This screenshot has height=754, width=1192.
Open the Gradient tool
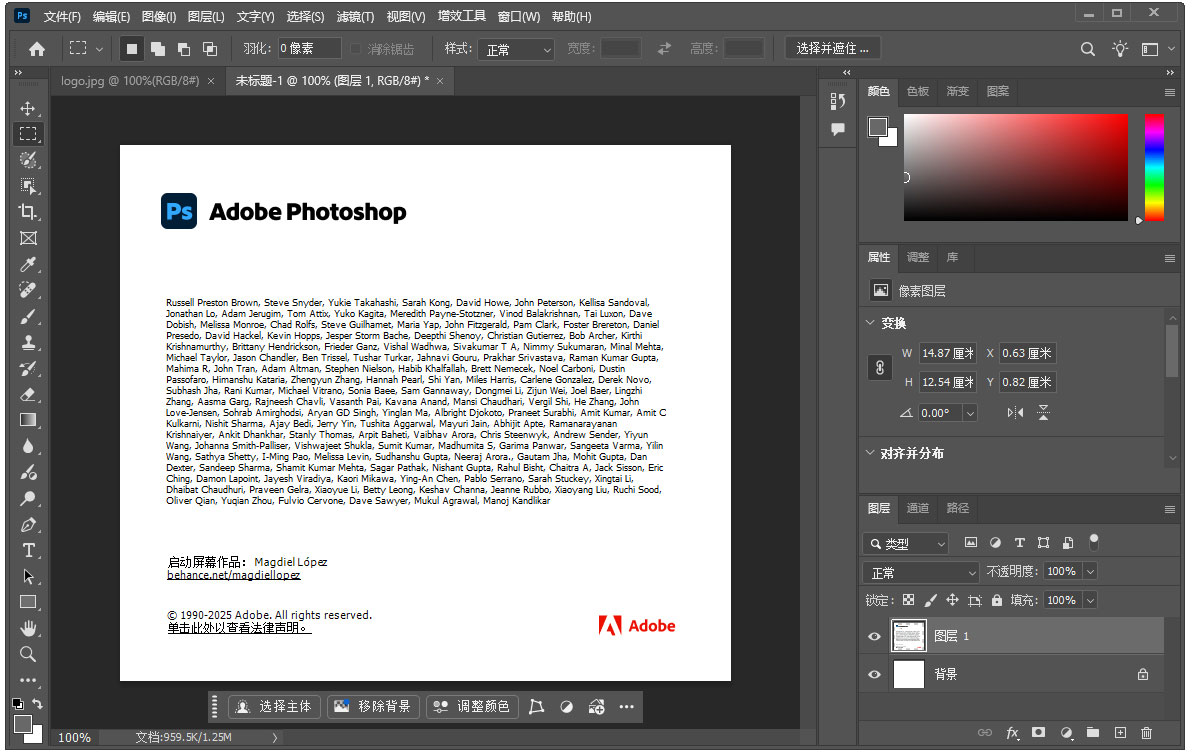[x=29, y=420]
